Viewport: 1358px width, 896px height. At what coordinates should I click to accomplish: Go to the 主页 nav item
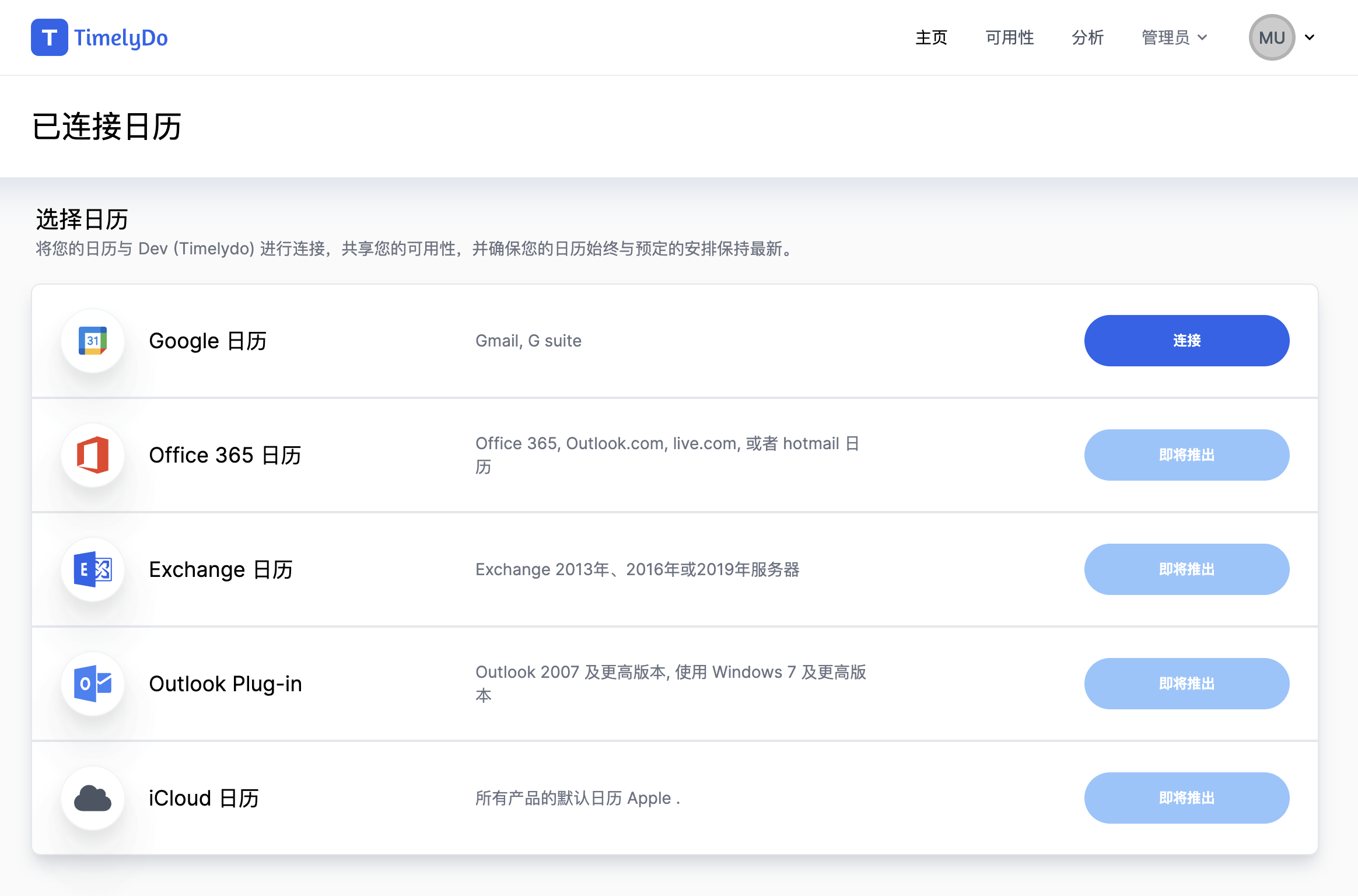pos(931,37)
